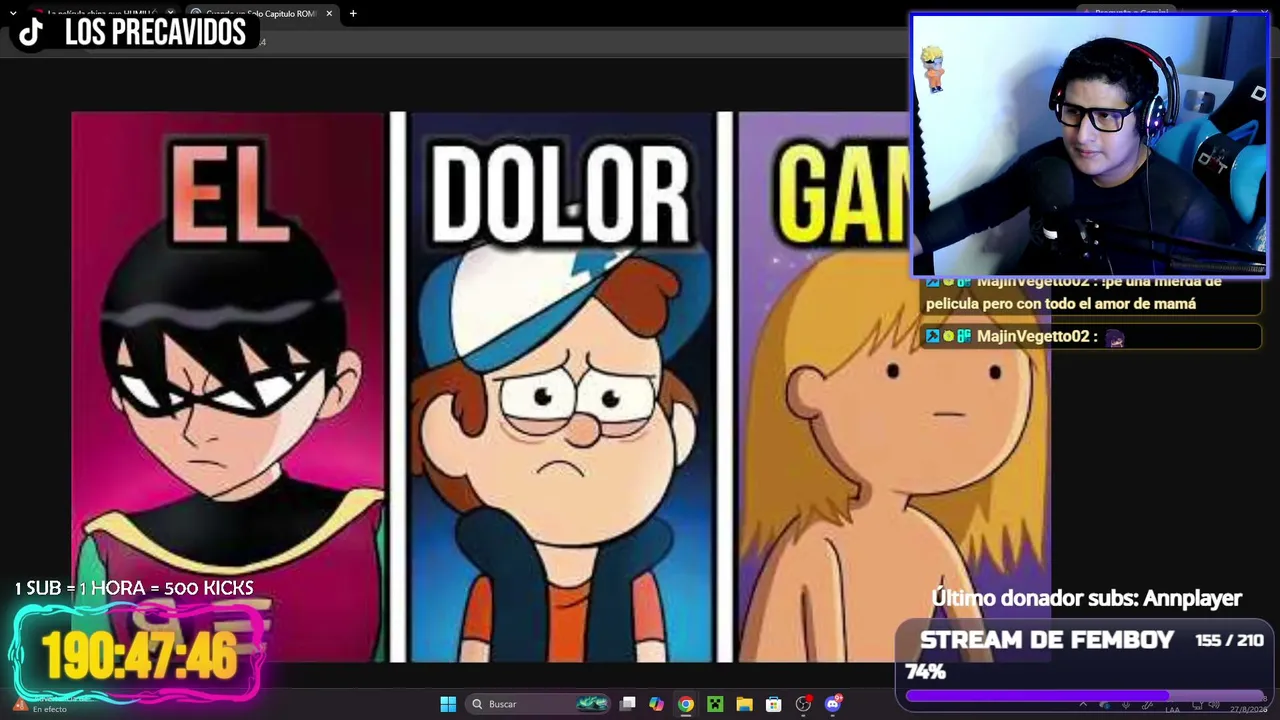Image resolution: width=1280 pixels, height=720 pixels.
Task: Click the "1 SUB = 1 HORA = 500 KICKS" text
Action: [x=134, y=588]
